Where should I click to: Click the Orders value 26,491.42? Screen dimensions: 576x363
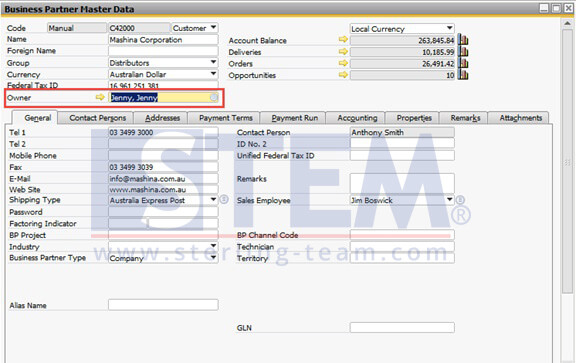point(402,64)
